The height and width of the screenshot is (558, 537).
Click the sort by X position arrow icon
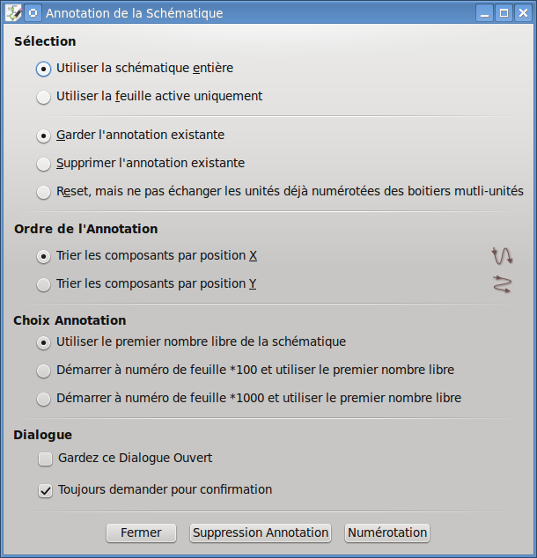502,256
